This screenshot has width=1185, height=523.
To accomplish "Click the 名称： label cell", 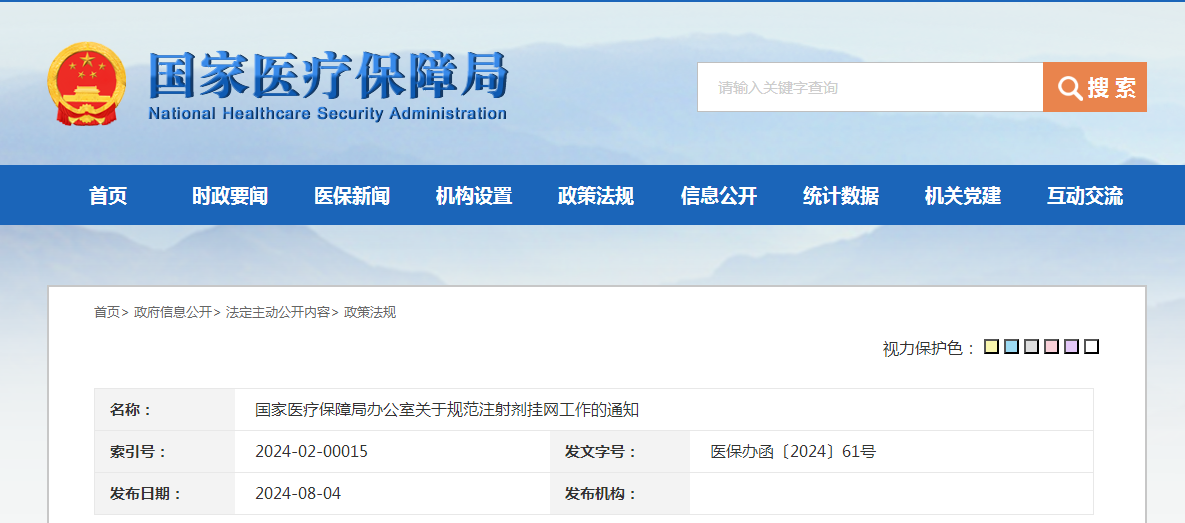I will click(165, 410).
